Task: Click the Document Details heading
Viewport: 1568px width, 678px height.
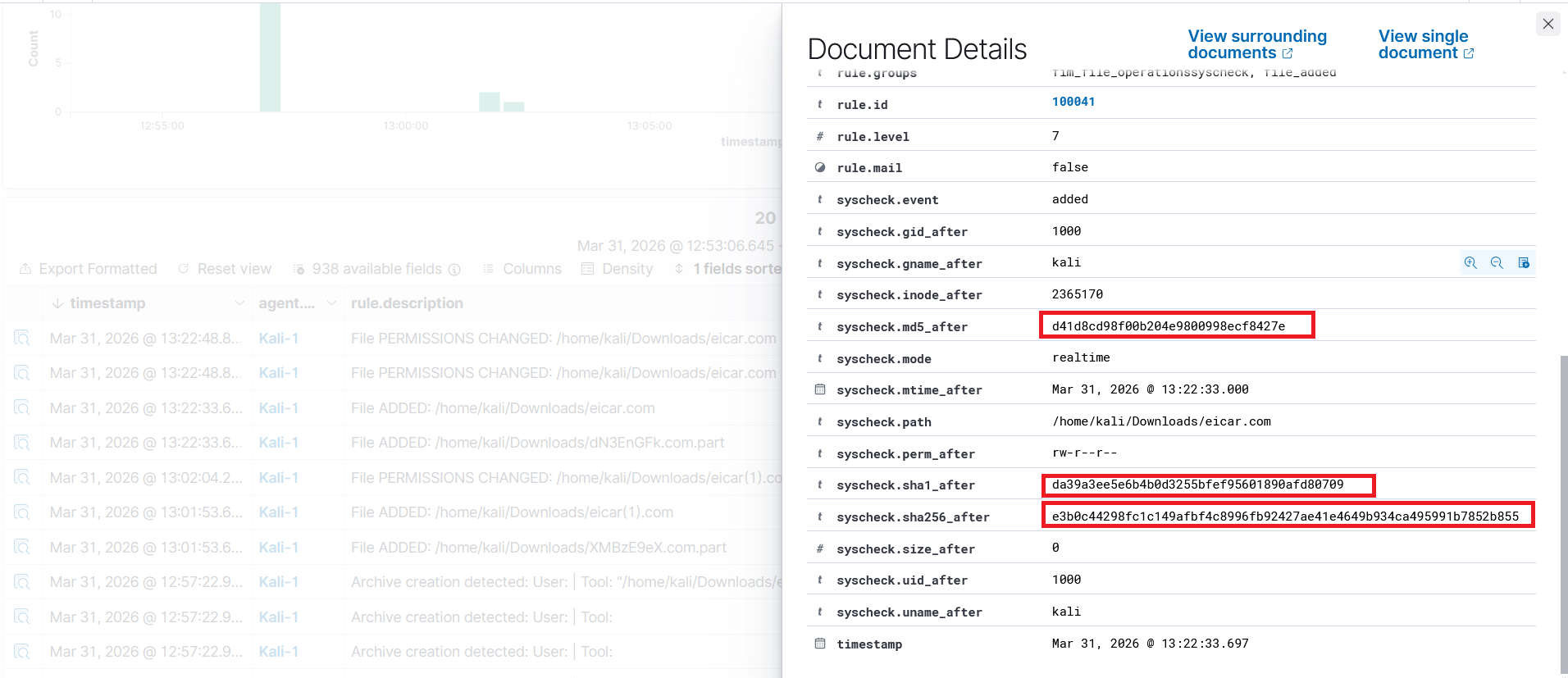Action: click(917, 49)
